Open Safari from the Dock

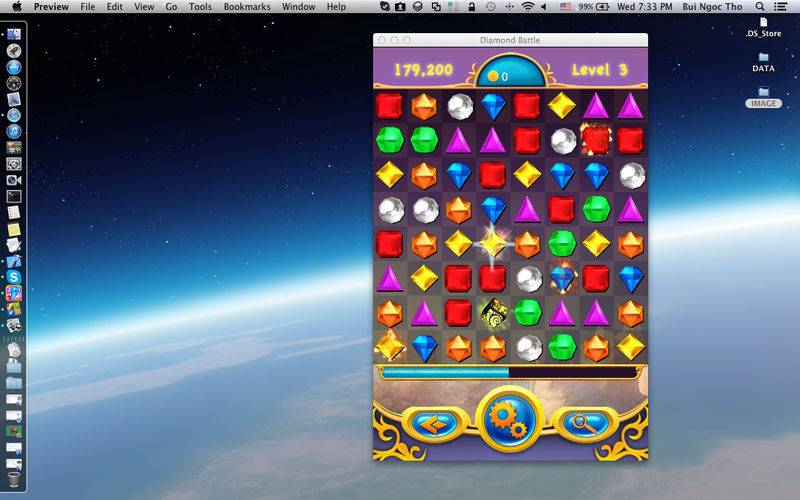[14, 115]
